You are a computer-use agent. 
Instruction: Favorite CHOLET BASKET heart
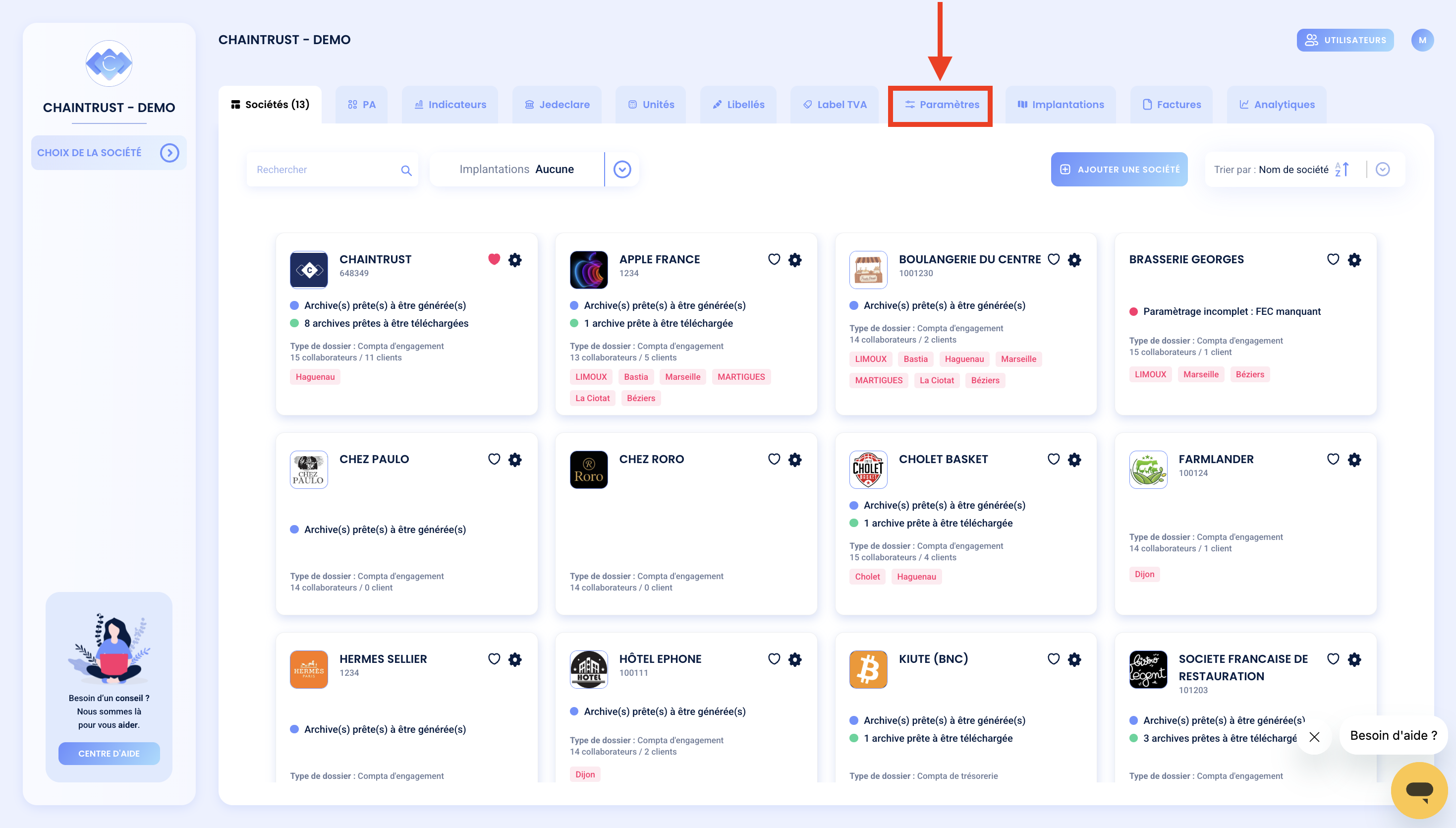pos(1053,459)
